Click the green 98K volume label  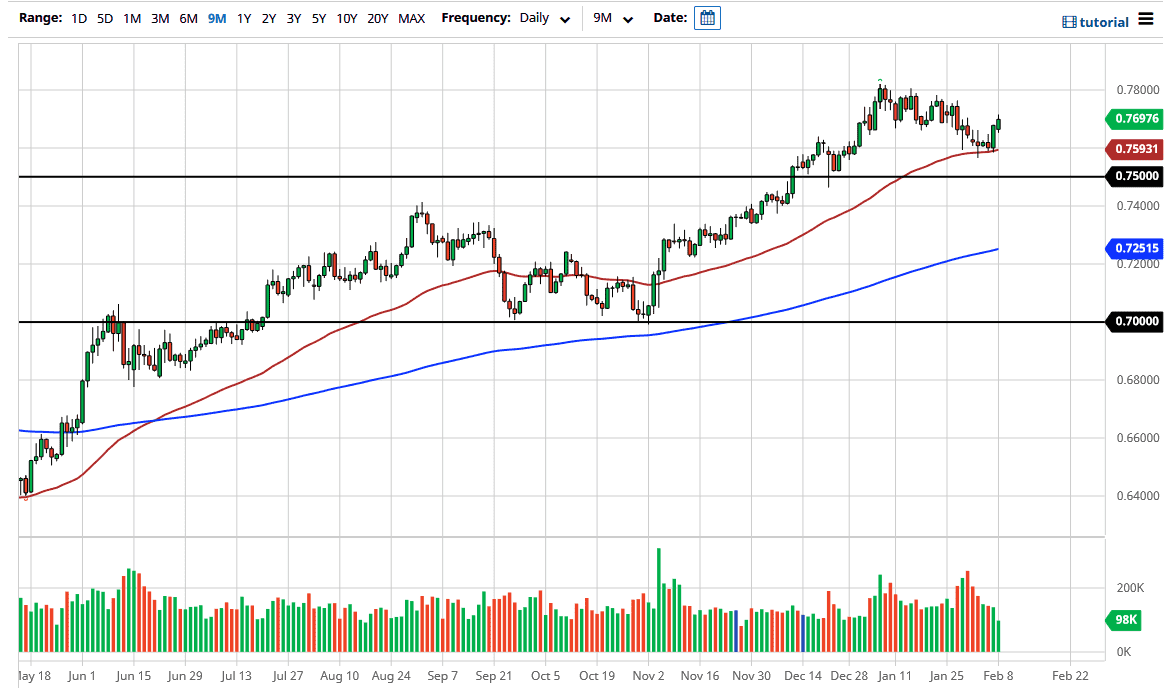tap(1125, 620)
